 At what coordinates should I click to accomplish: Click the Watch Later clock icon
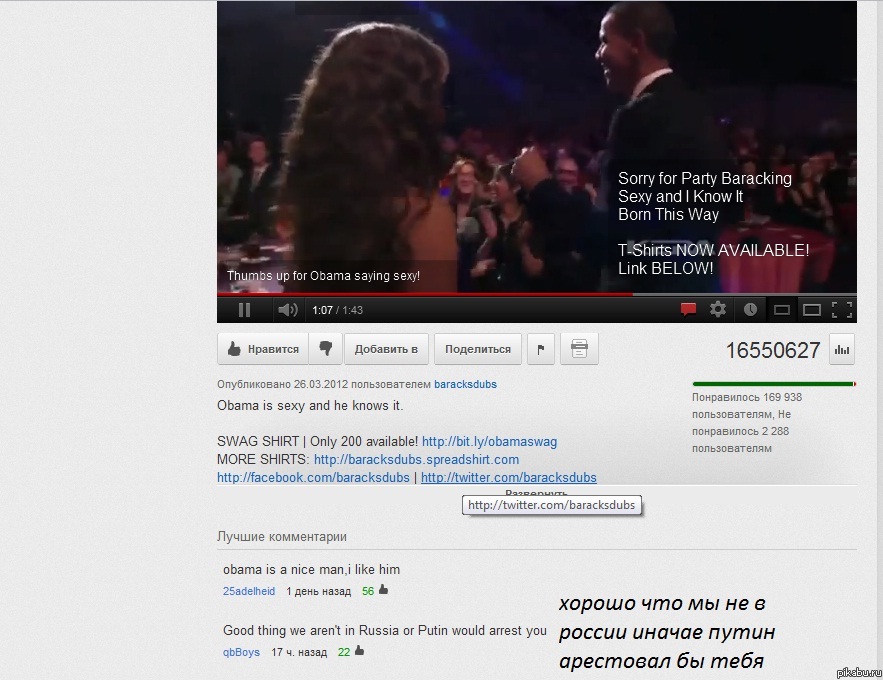pos(750,310)
